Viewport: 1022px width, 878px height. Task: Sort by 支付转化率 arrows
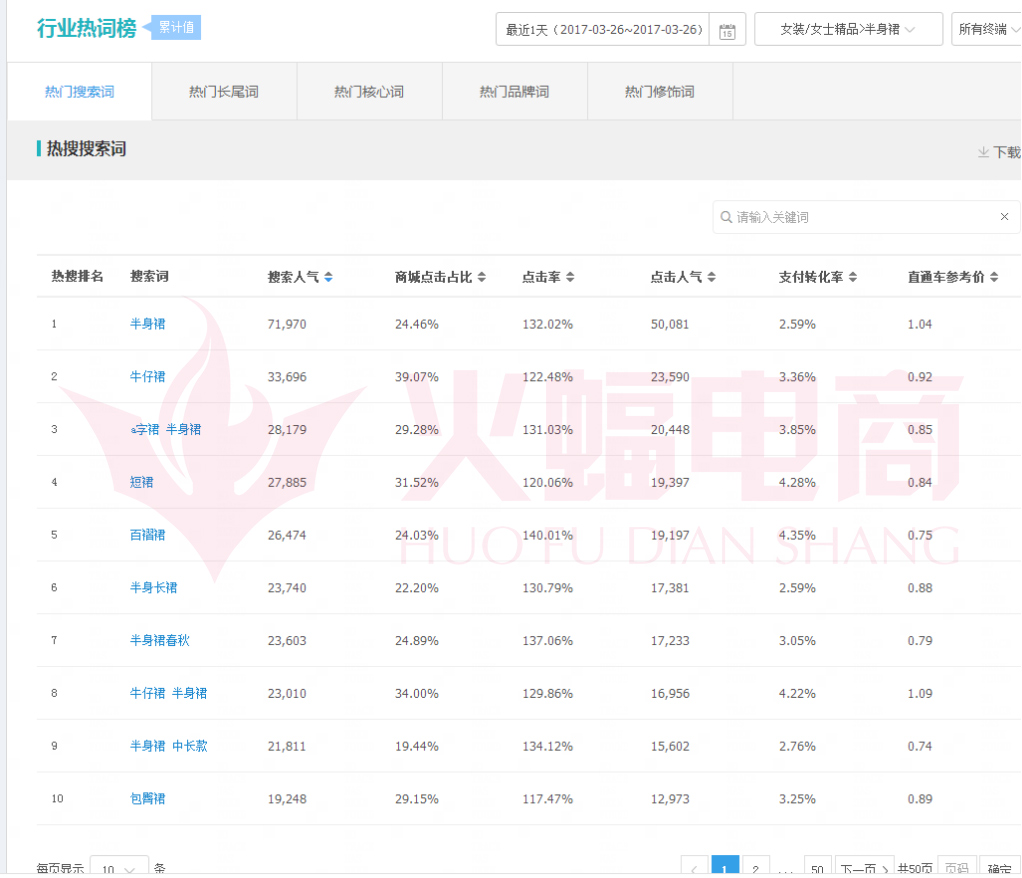pos(853,277)
